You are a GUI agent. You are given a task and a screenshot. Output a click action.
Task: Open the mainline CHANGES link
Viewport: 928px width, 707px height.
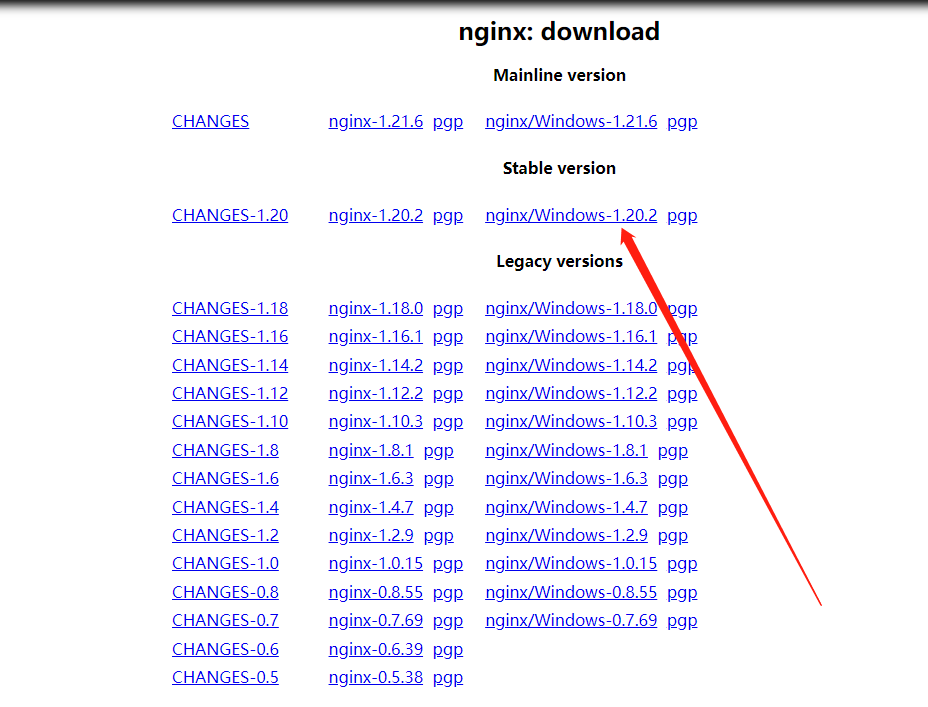(210, 121)
